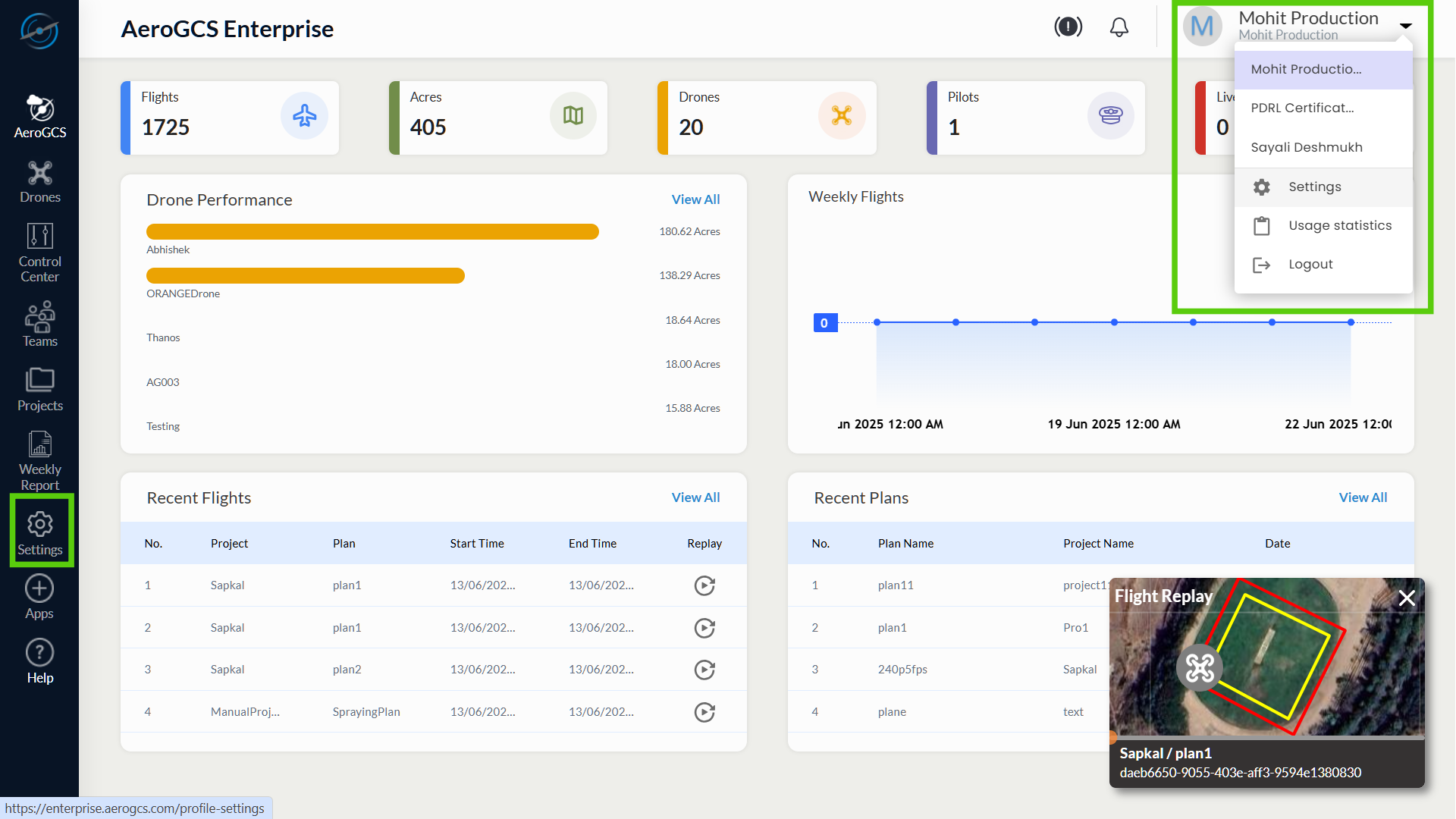This screenshot has width=1456, height=819.
Task: Select PDRL Certificat... account entry
Action: [1323, 108]
